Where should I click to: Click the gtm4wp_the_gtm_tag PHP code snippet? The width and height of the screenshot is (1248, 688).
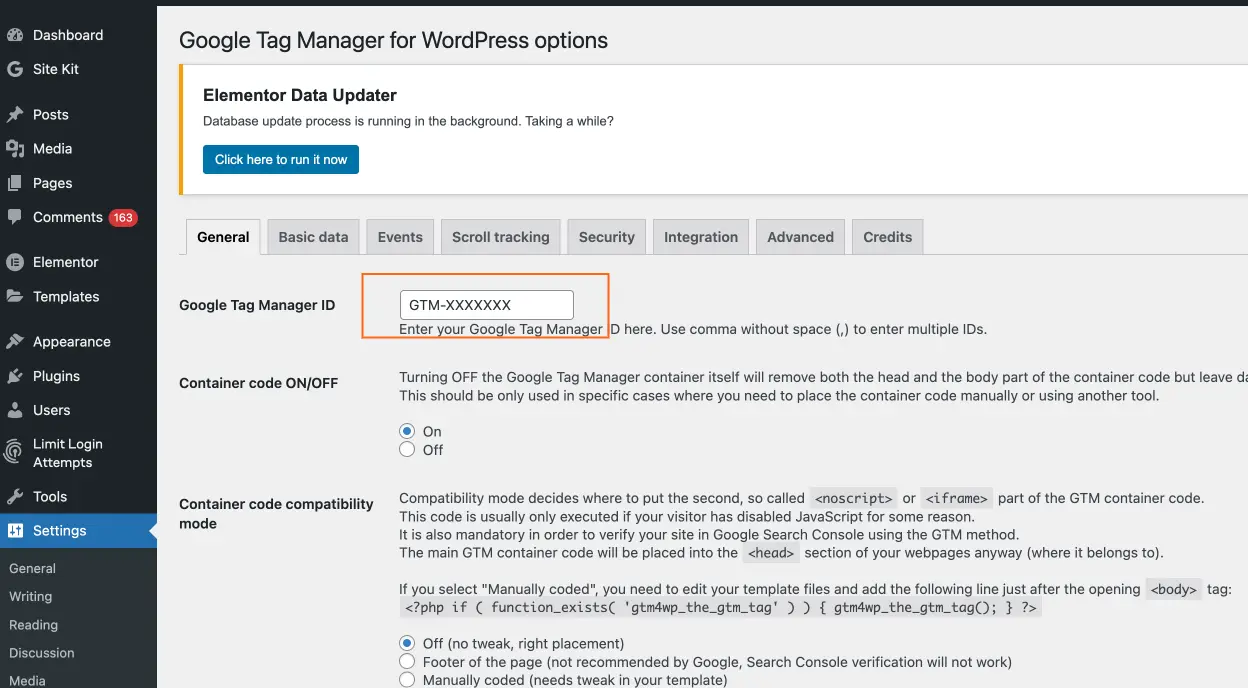tap(720, 607)
